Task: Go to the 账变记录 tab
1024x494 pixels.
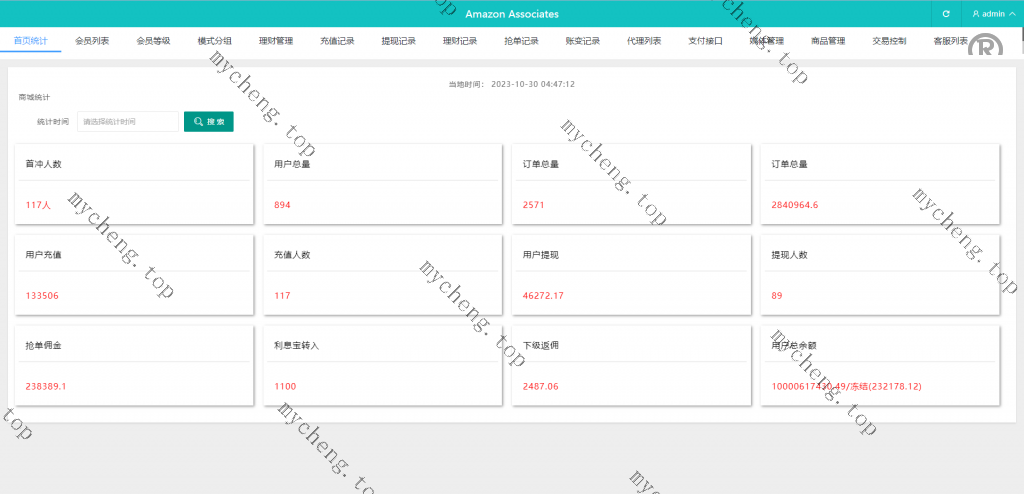Action: point(583,41)
